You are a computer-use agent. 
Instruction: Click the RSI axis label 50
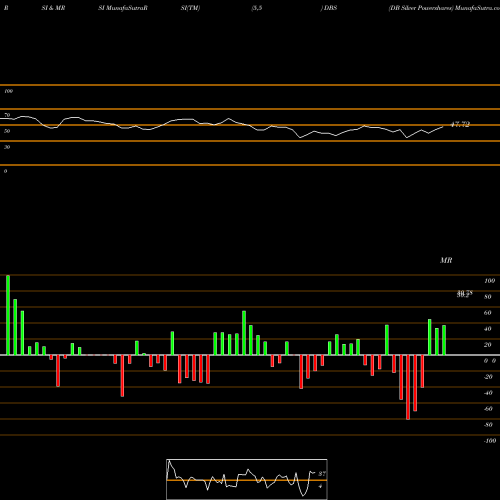7,131
